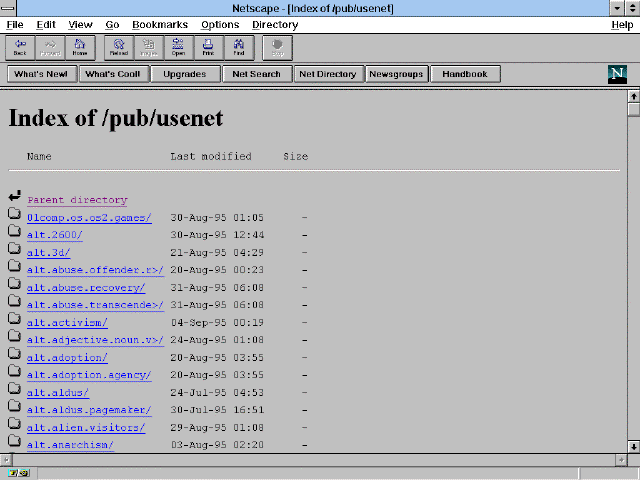640x480 pixels.
Task: Open the Help menu
Action: (x=622, y=25)
